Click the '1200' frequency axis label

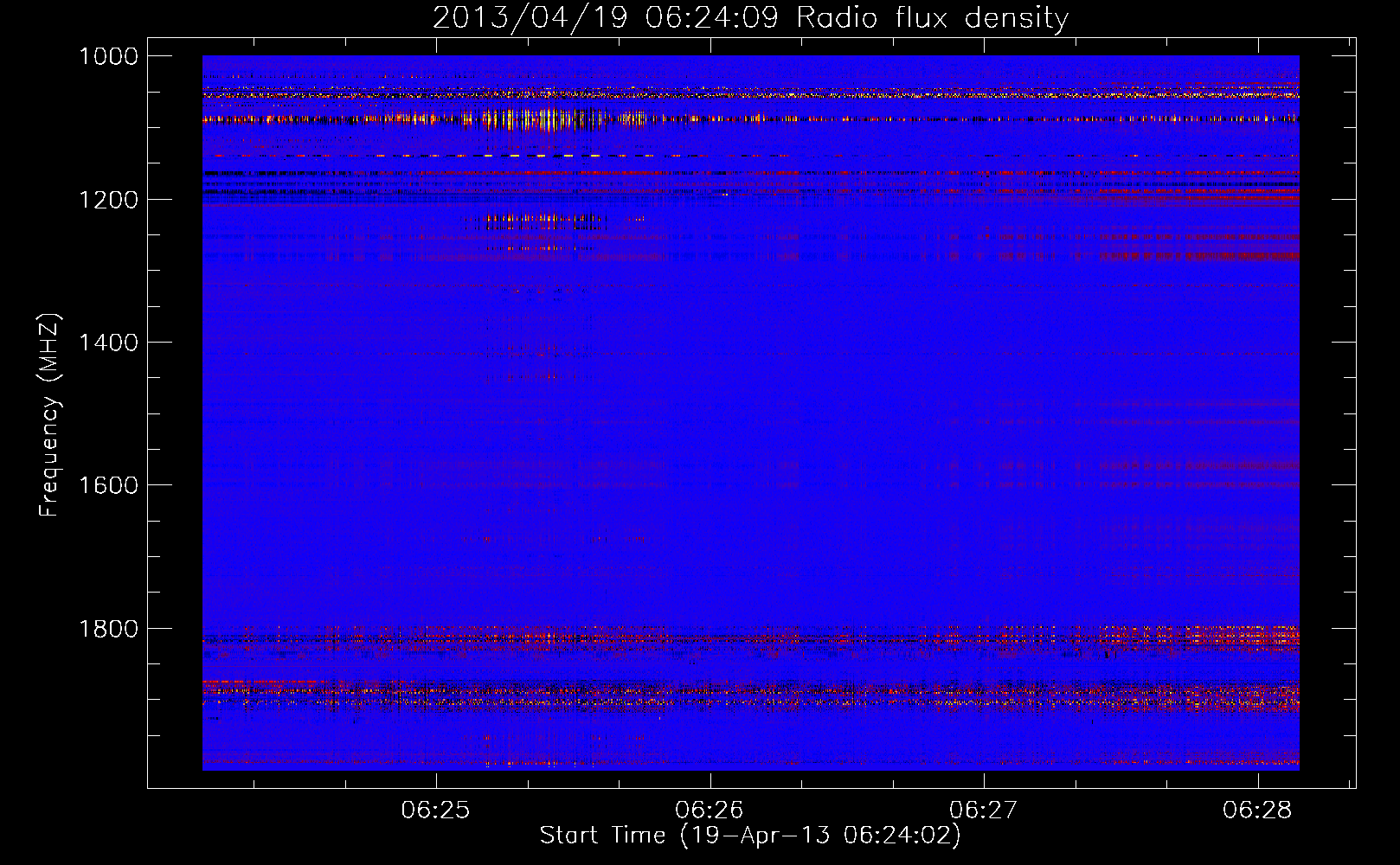point(108,200)
